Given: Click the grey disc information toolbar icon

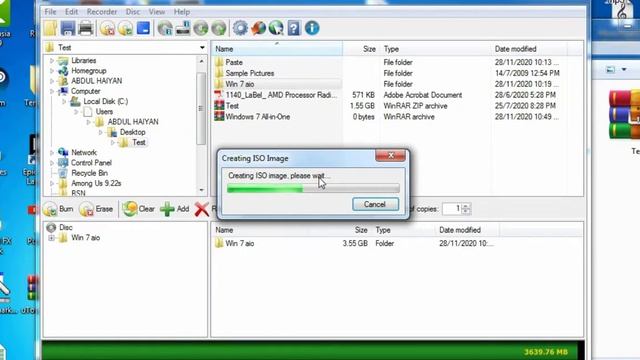Looking at the screenshot, I should (165, 28).
